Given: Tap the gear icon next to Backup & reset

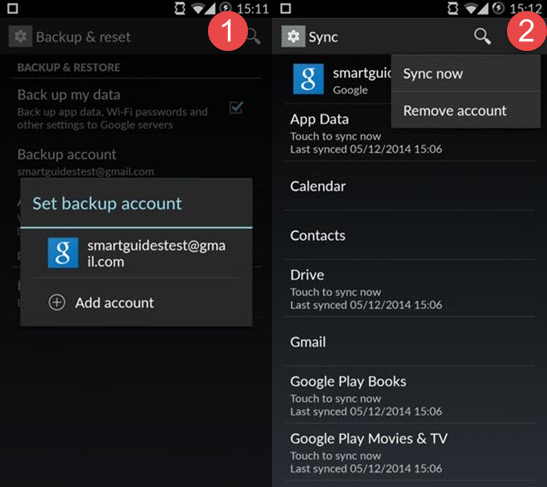Looking at the screenshot, I should (20, 36).
